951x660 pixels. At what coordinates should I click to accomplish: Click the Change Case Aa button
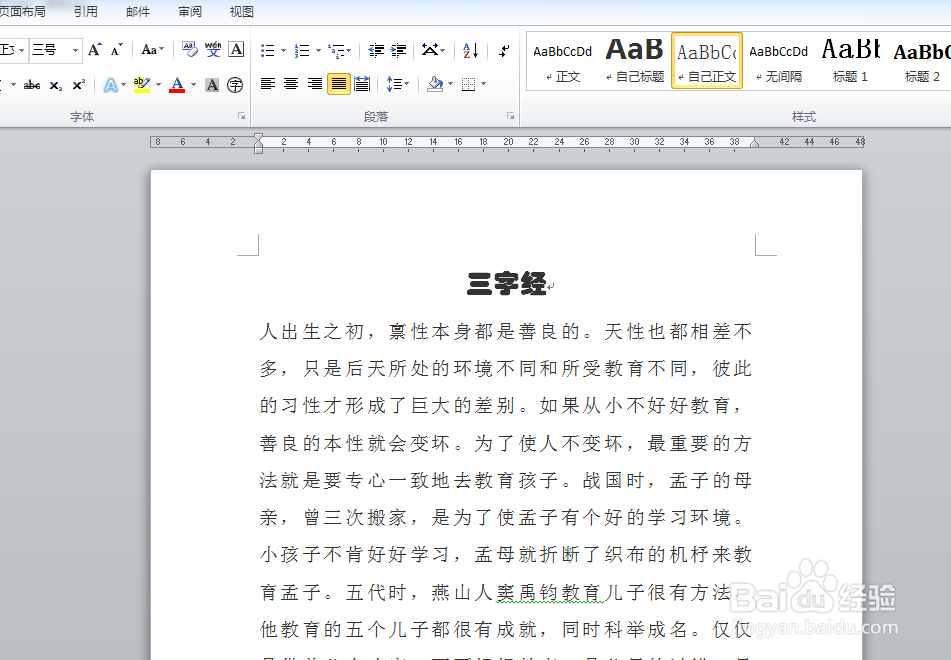tap(152, 50)
